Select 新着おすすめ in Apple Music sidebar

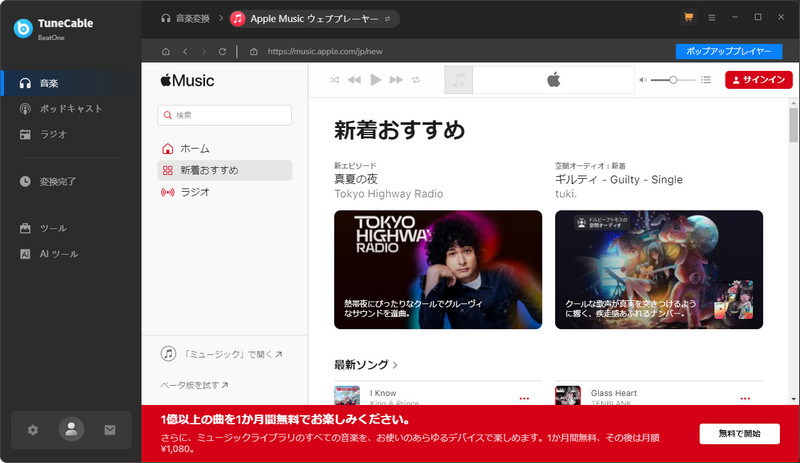[x=224, y=170]
